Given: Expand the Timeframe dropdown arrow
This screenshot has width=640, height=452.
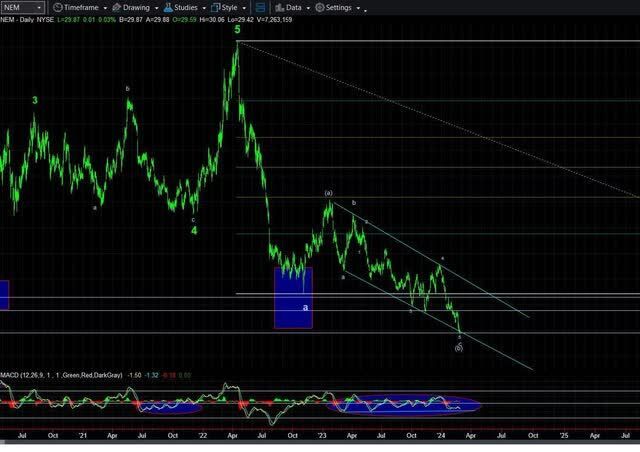Looking at the screenshot, I should pyautogui.click(x=105, y=8).
